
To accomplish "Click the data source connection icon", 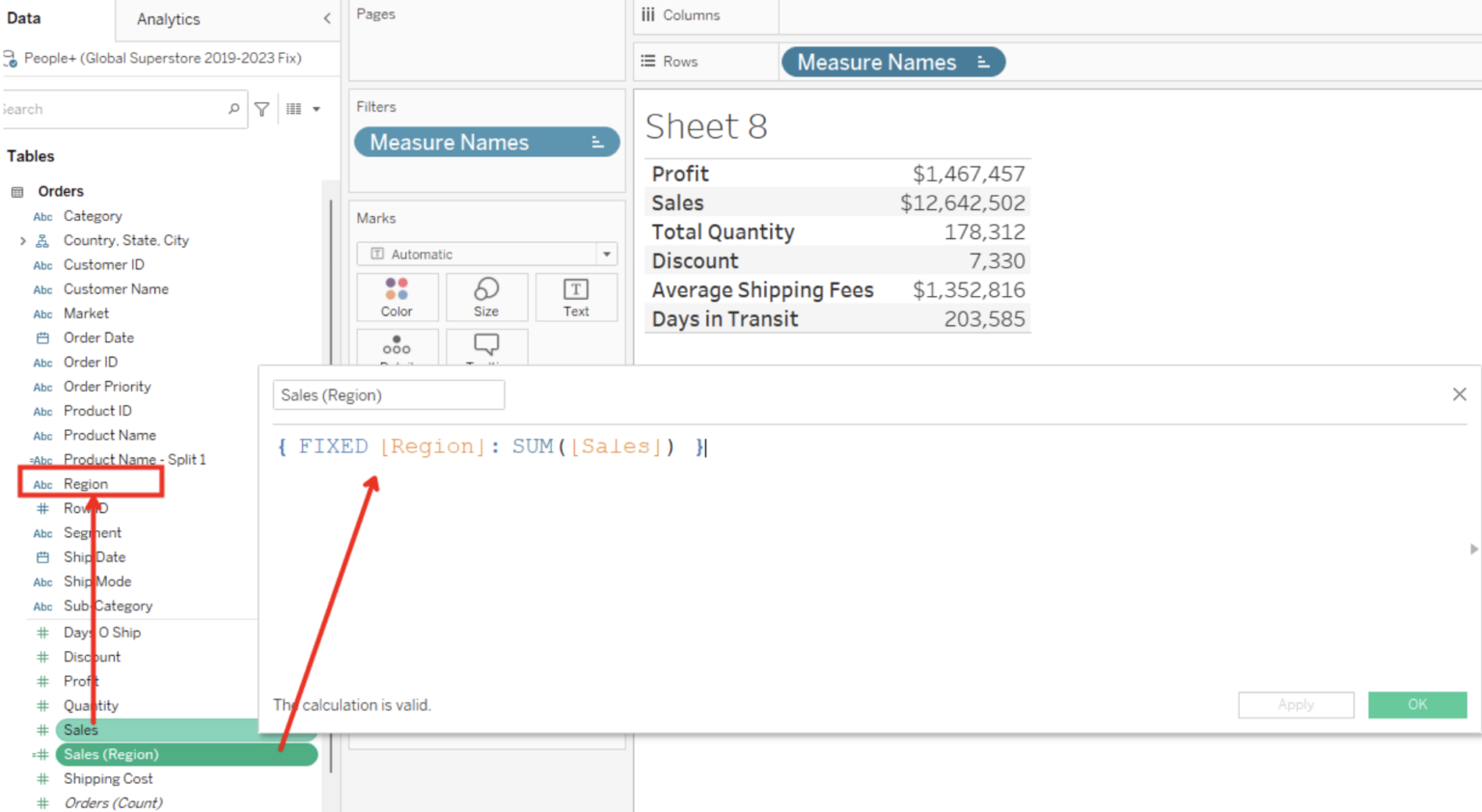I will click(10, 58).
